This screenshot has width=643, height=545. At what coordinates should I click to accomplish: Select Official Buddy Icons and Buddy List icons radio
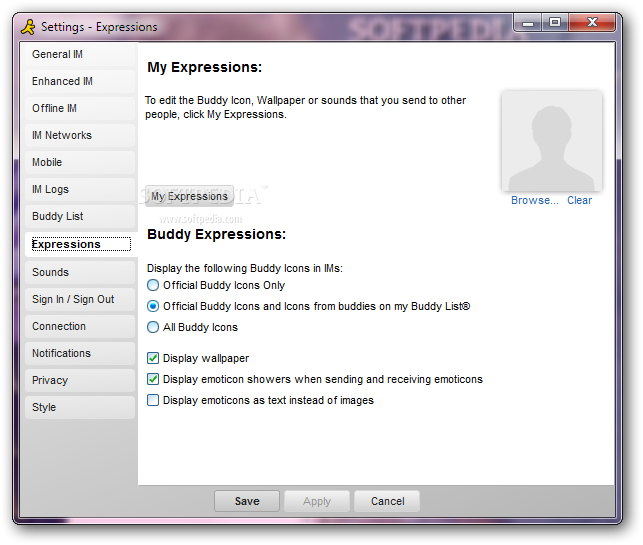pyautogui.click(x=153, y=306)
